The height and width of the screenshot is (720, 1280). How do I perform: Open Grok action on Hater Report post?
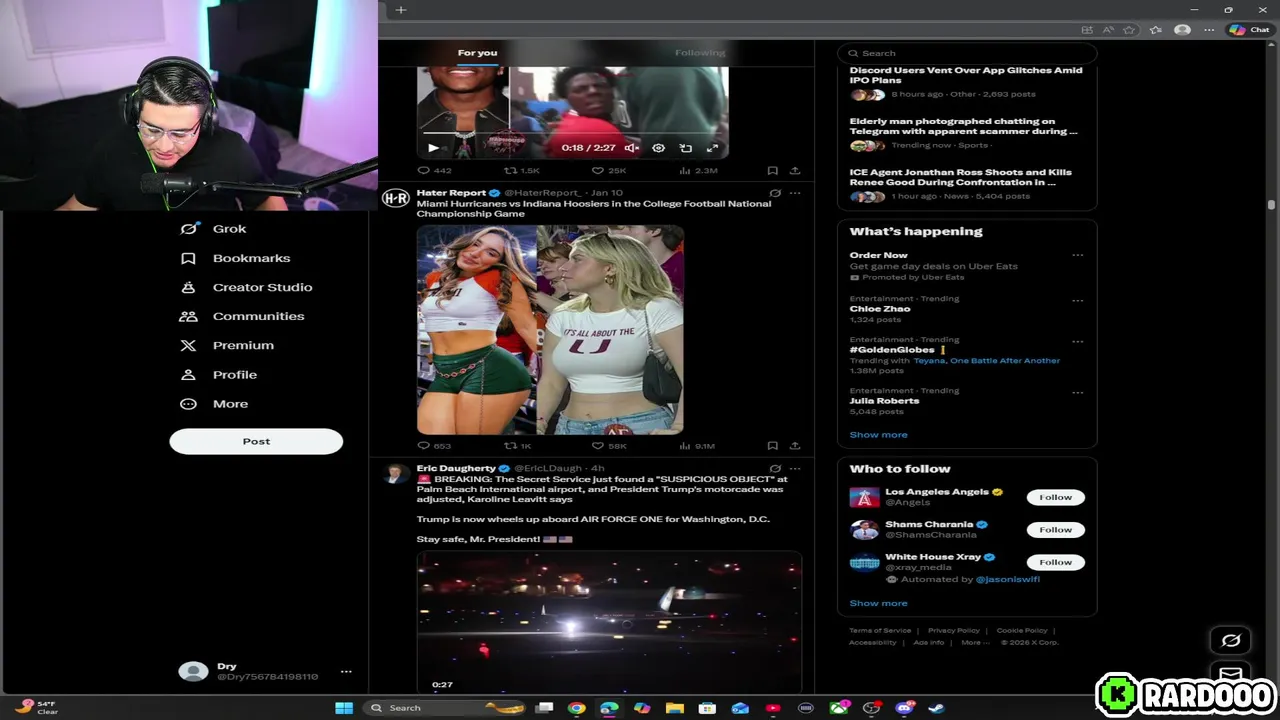click(x=775, y=193)
